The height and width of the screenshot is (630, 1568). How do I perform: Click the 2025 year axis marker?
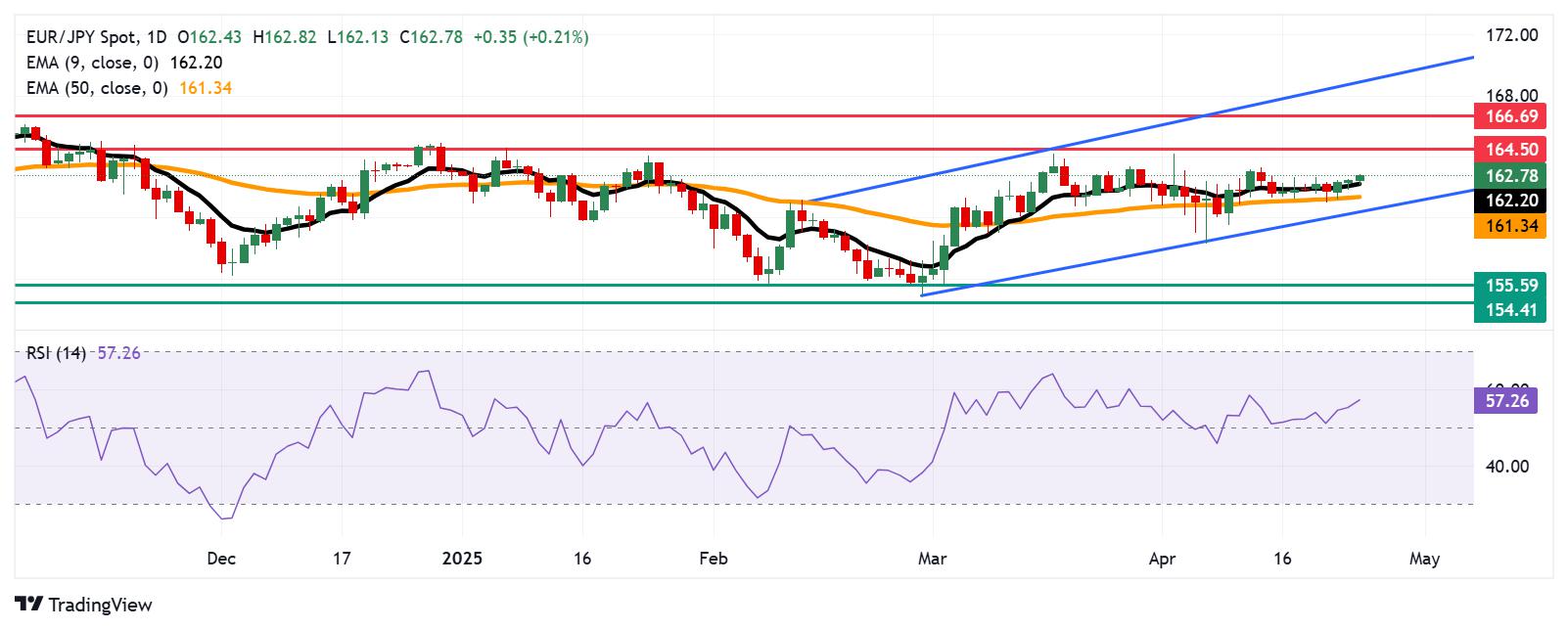coord(463,560)
